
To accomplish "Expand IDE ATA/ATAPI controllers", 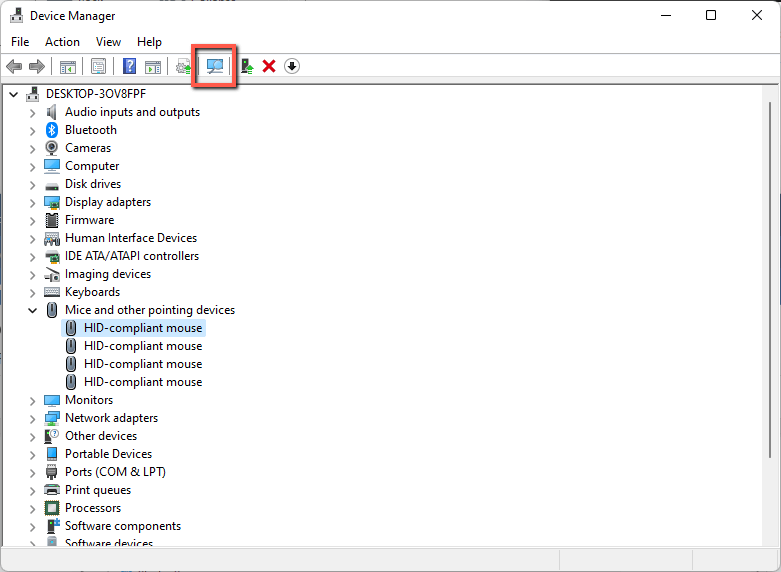I will pyautogui.click(x=32, y=257).
